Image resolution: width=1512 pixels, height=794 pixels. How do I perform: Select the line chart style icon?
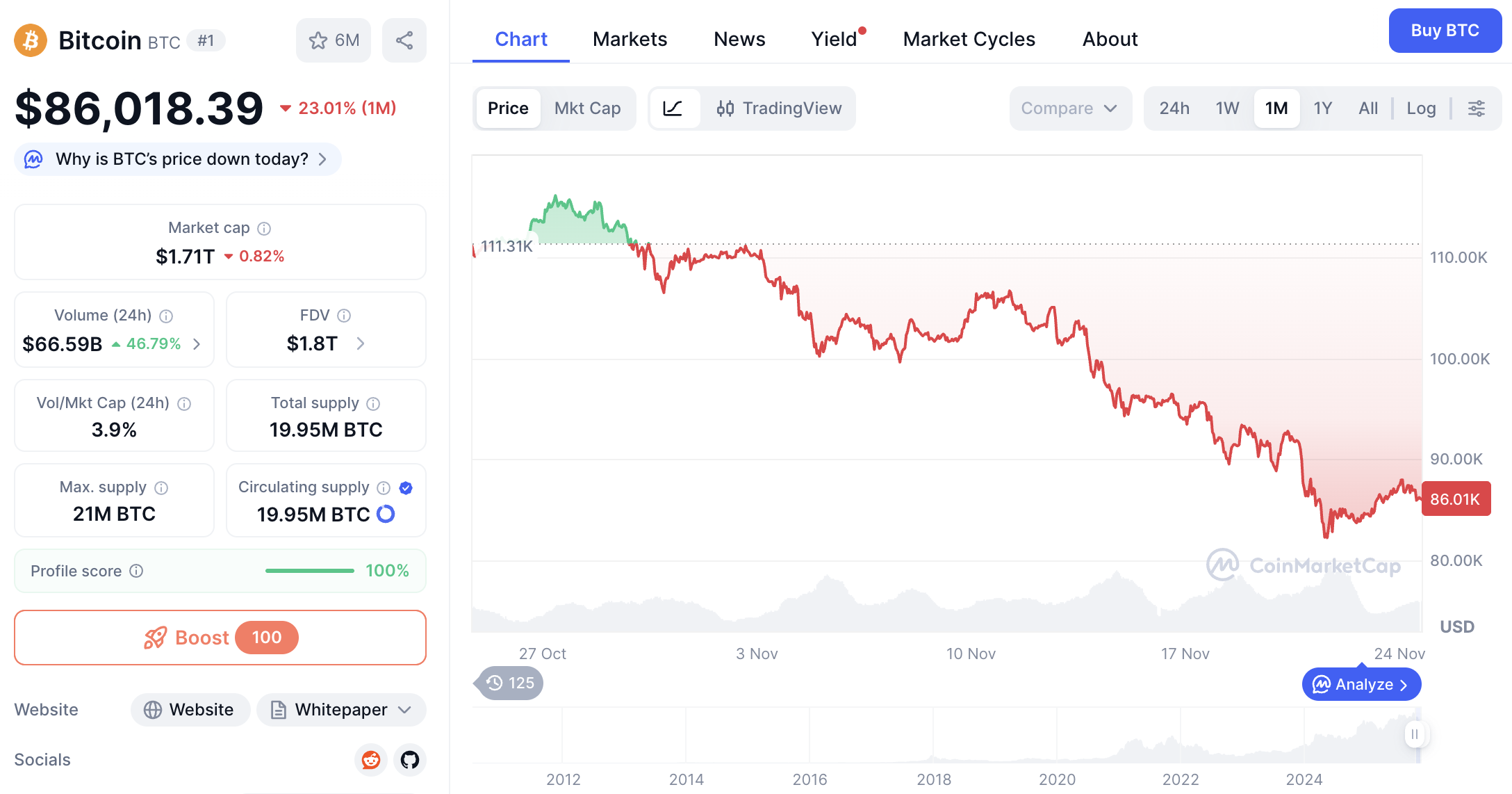pos(674,108)
